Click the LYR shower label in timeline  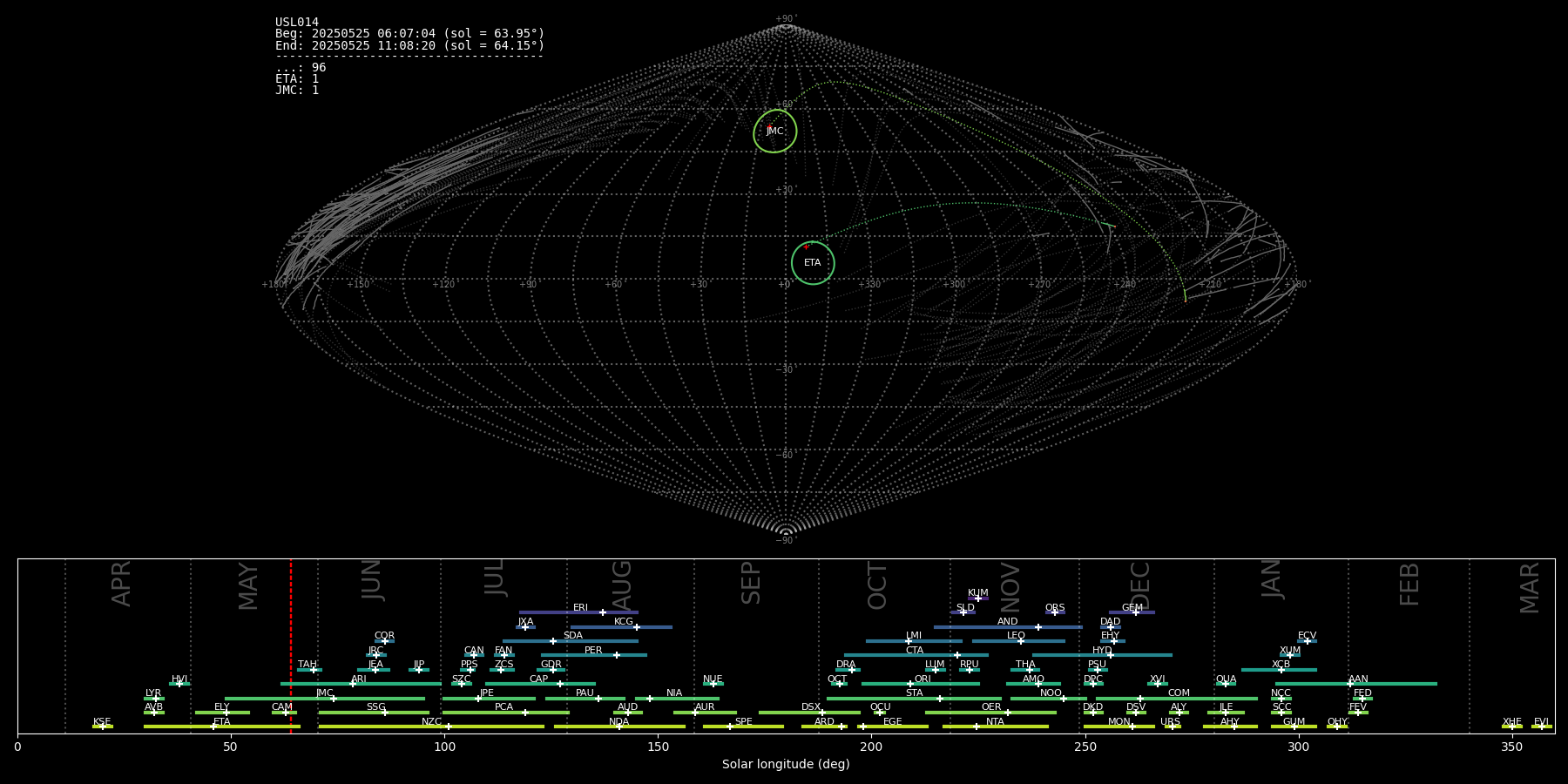coord(153,693)
